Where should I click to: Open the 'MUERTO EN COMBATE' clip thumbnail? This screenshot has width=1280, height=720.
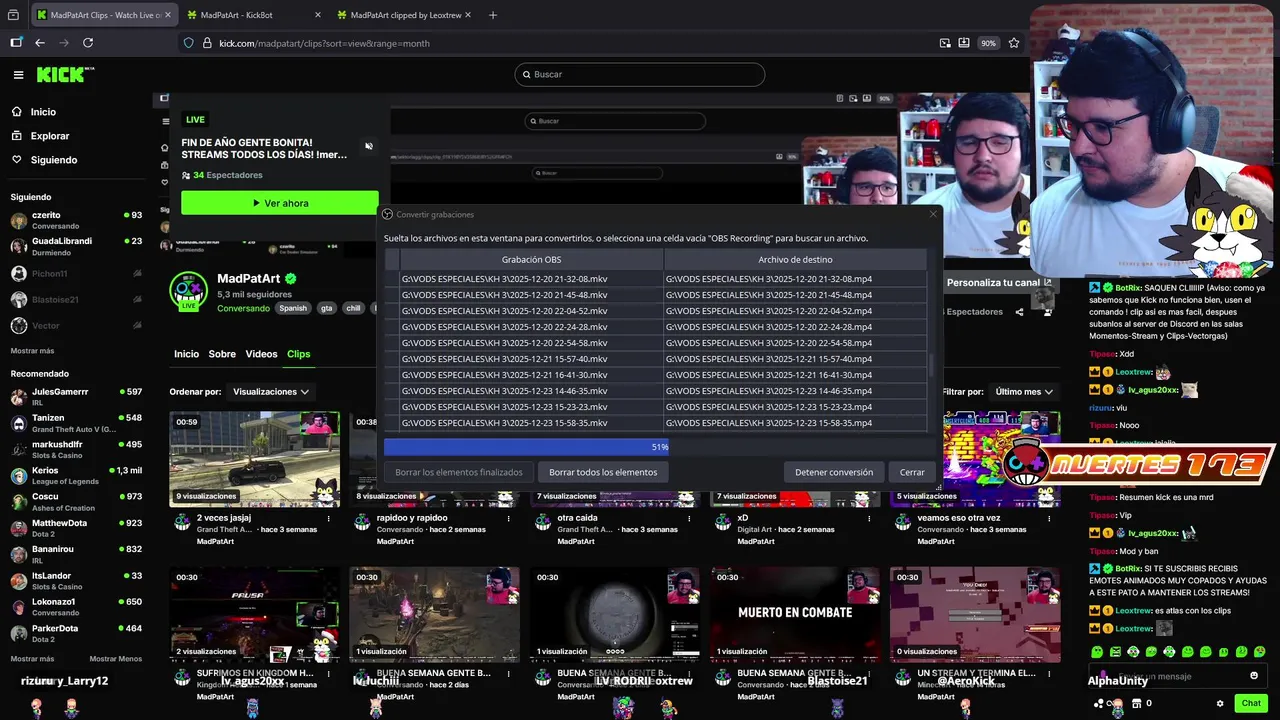point(795,615)
